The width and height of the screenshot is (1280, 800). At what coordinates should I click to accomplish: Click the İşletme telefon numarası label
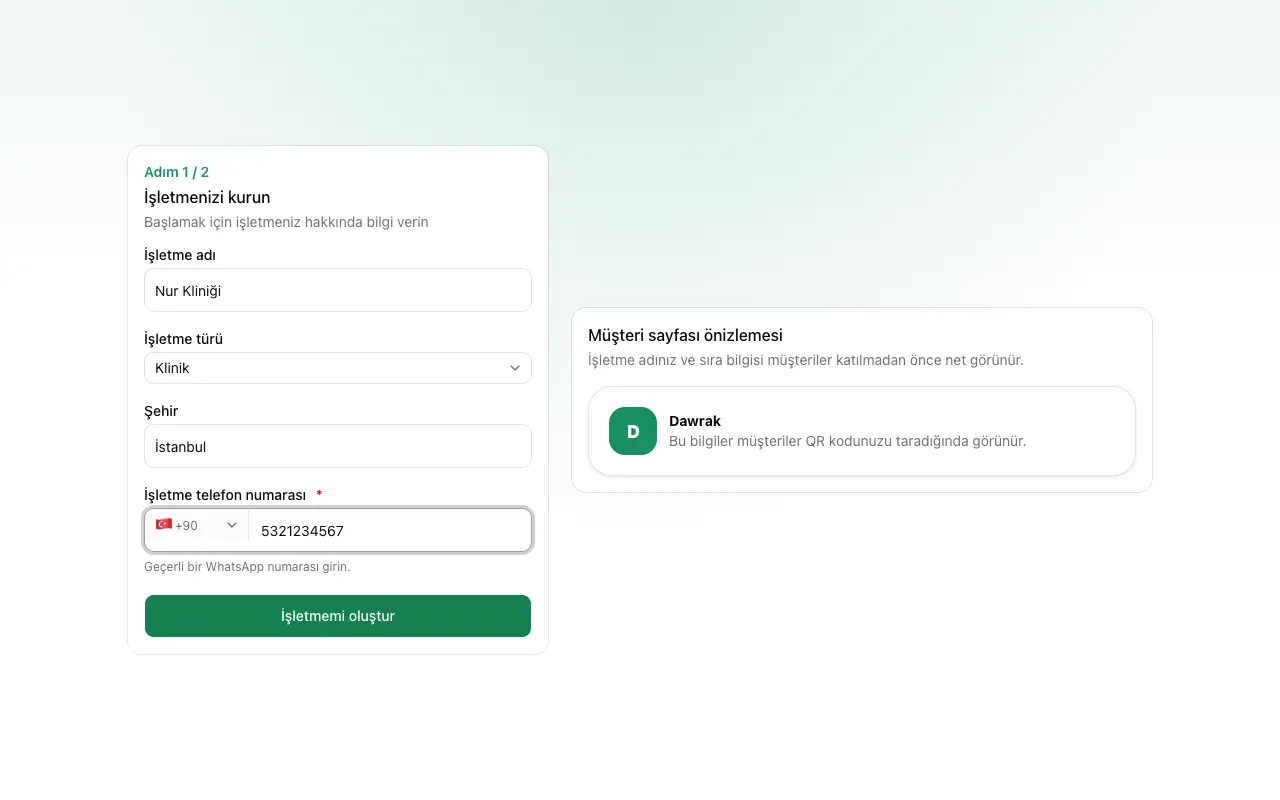(x=225, y=495)
